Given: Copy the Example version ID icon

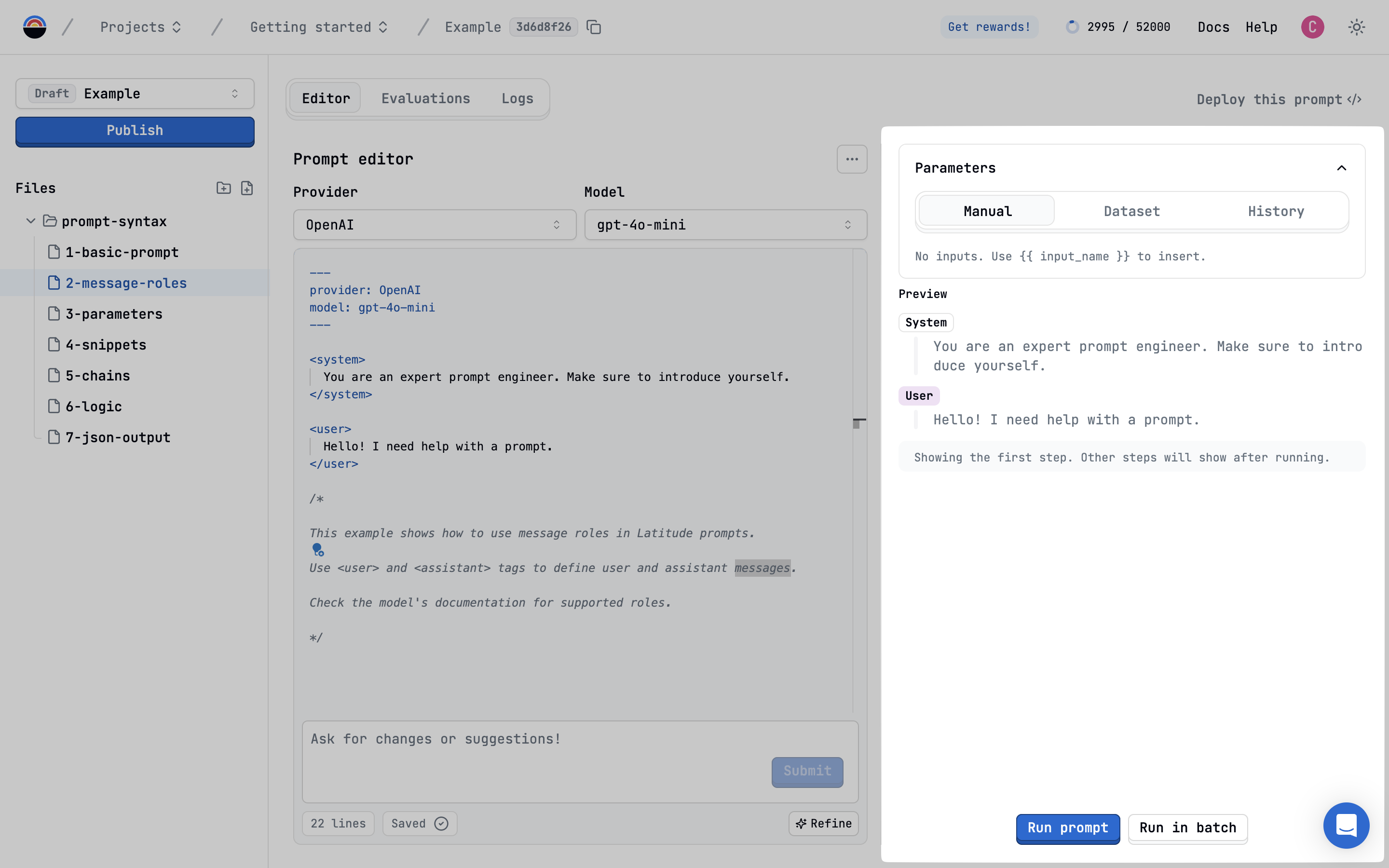Looking at the screenshot, I should point(594,27).
